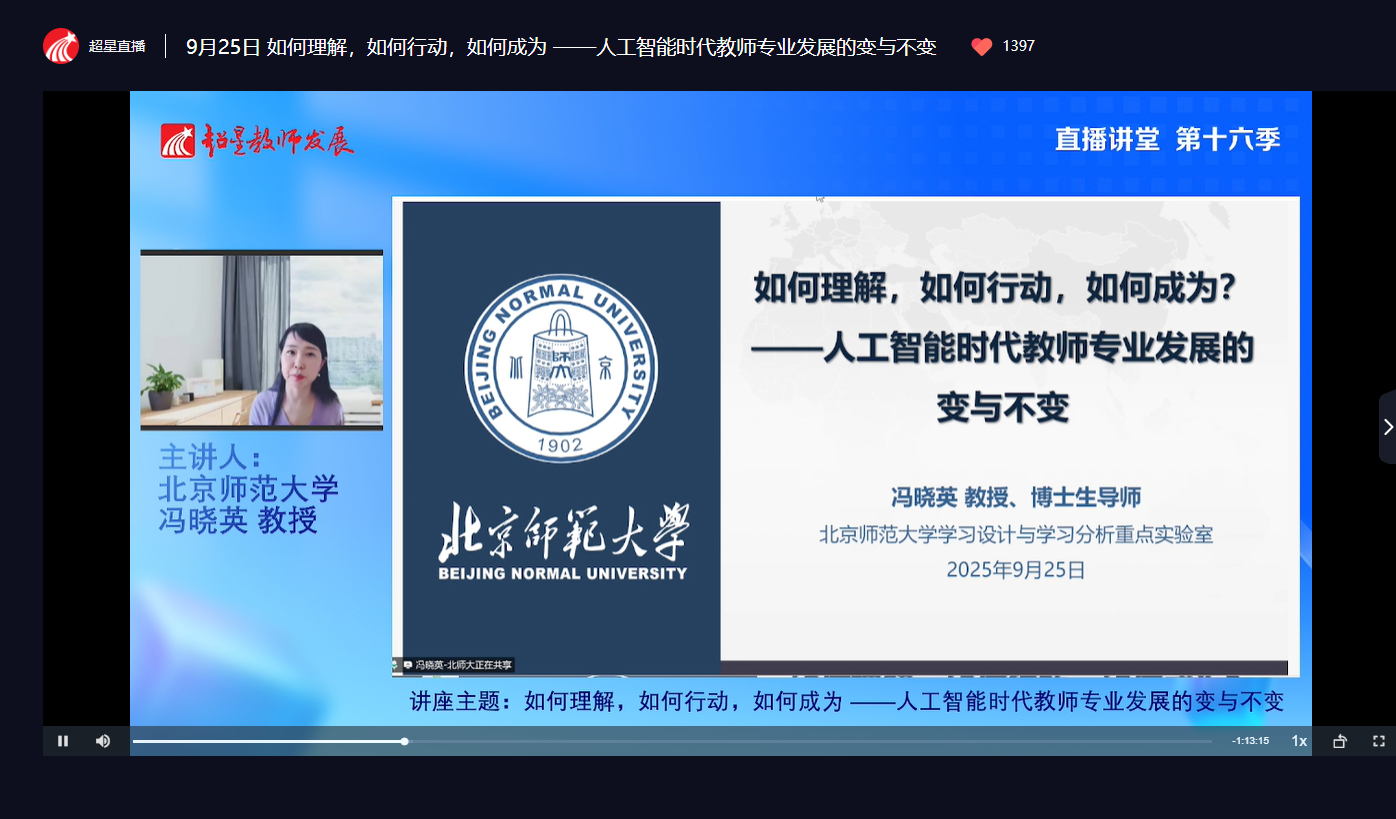Click the 变与不变 title line on slide
Image resolution: width=1396 pixels, height=819 pixels.
click(x=1003, y=408)
